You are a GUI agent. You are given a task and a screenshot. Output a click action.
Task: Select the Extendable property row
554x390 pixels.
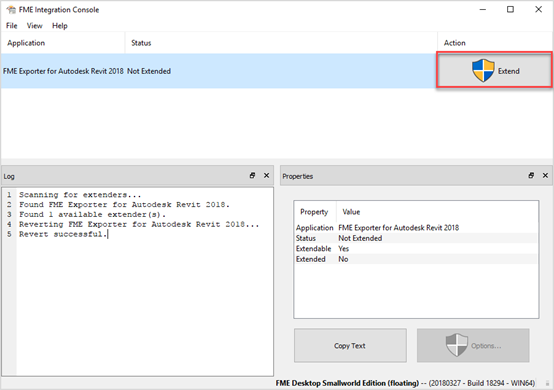coord(416,249)
